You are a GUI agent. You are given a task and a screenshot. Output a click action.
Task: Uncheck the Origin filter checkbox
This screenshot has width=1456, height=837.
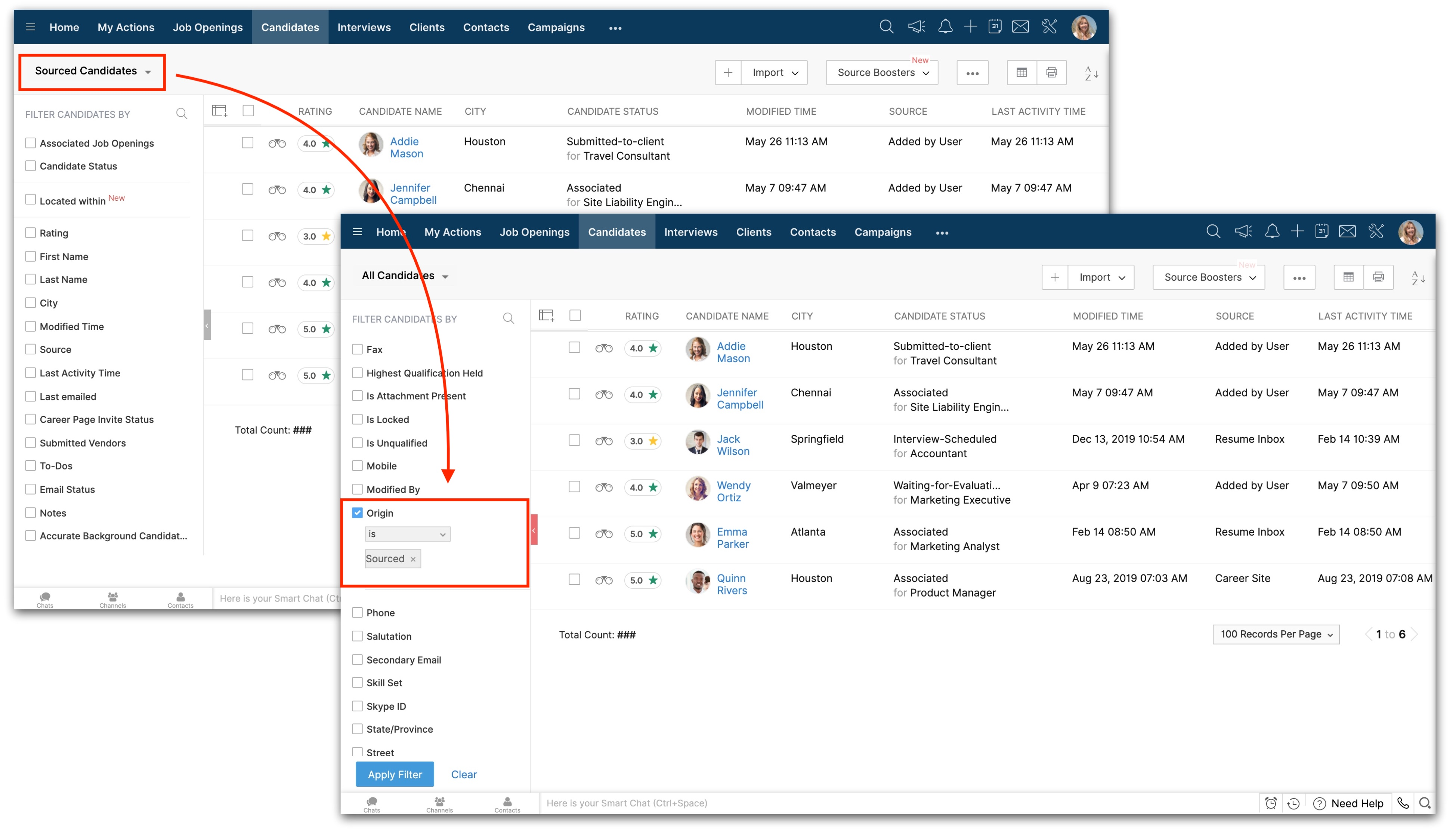coord(357,513)
